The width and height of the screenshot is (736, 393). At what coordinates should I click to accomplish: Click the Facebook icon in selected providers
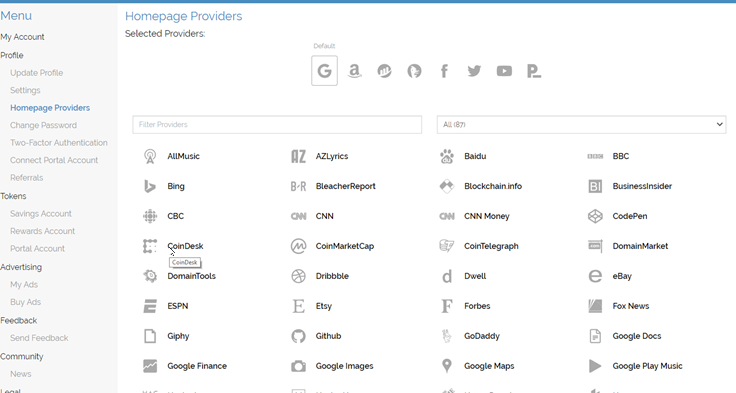(444, 71)
